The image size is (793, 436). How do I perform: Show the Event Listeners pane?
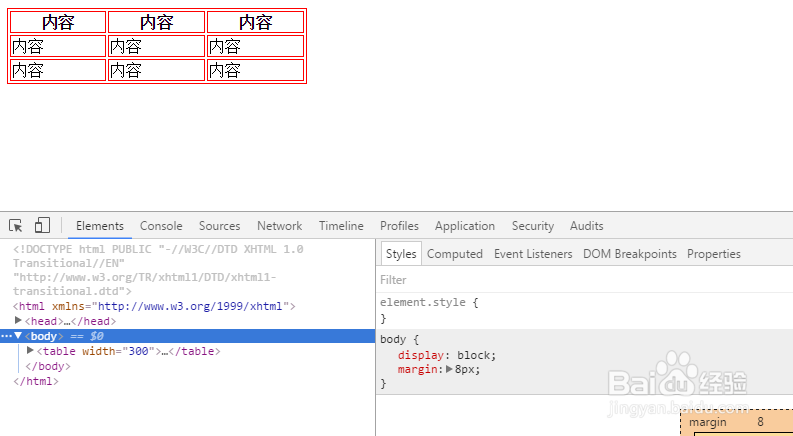[533, 254]
